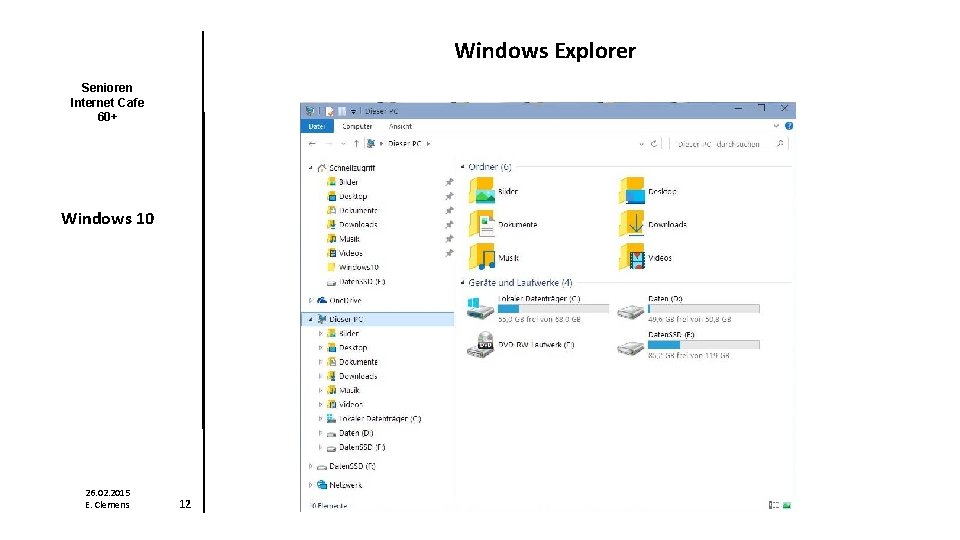Select Bilder under Schnellzugriff
Image resolution: width=960 pixels, height=540 pixels.
348,182
